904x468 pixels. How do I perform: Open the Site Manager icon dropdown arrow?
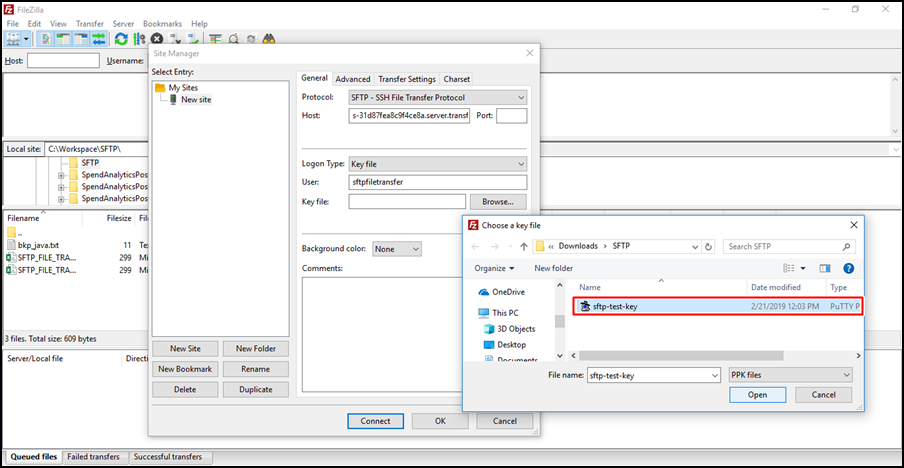[27, 39]
